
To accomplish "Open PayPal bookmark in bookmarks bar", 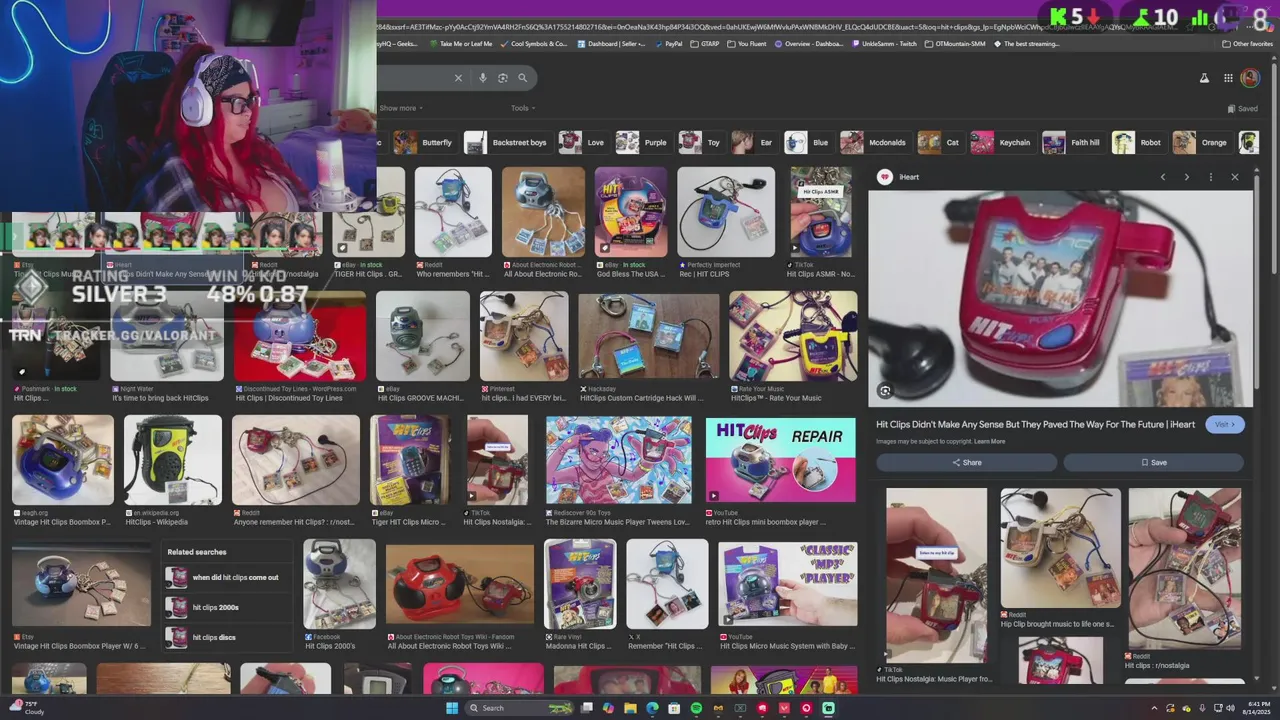I will click(x=668, y=44).
